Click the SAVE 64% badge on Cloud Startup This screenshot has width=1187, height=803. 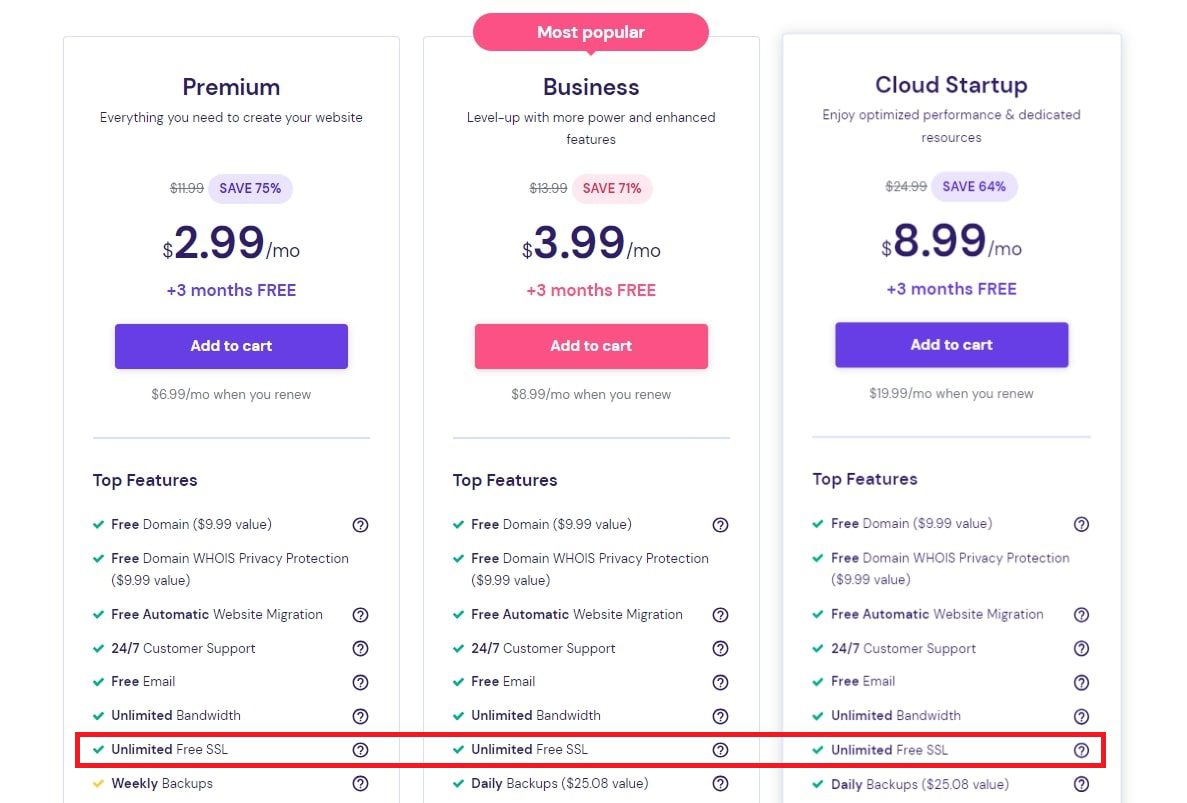[974, 186]
